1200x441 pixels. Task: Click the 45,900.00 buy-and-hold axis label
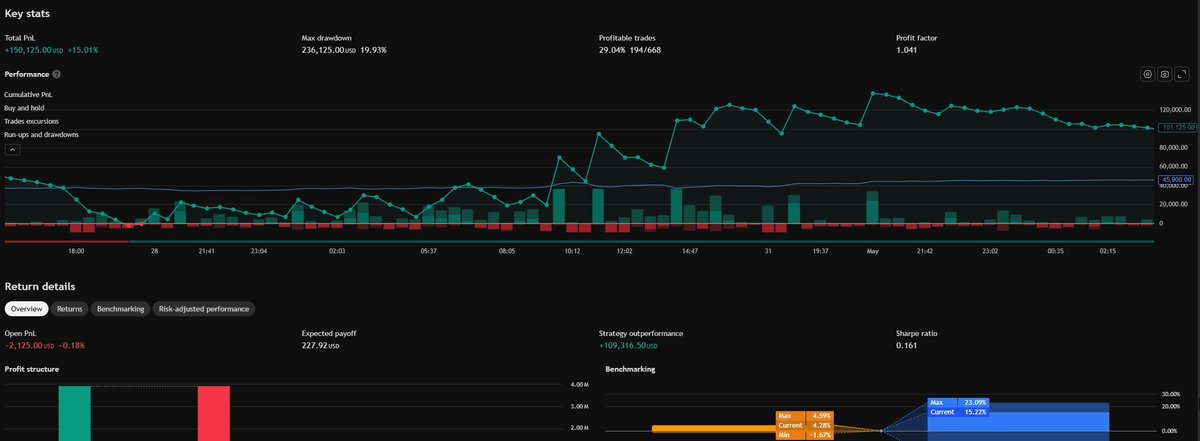1175,180
